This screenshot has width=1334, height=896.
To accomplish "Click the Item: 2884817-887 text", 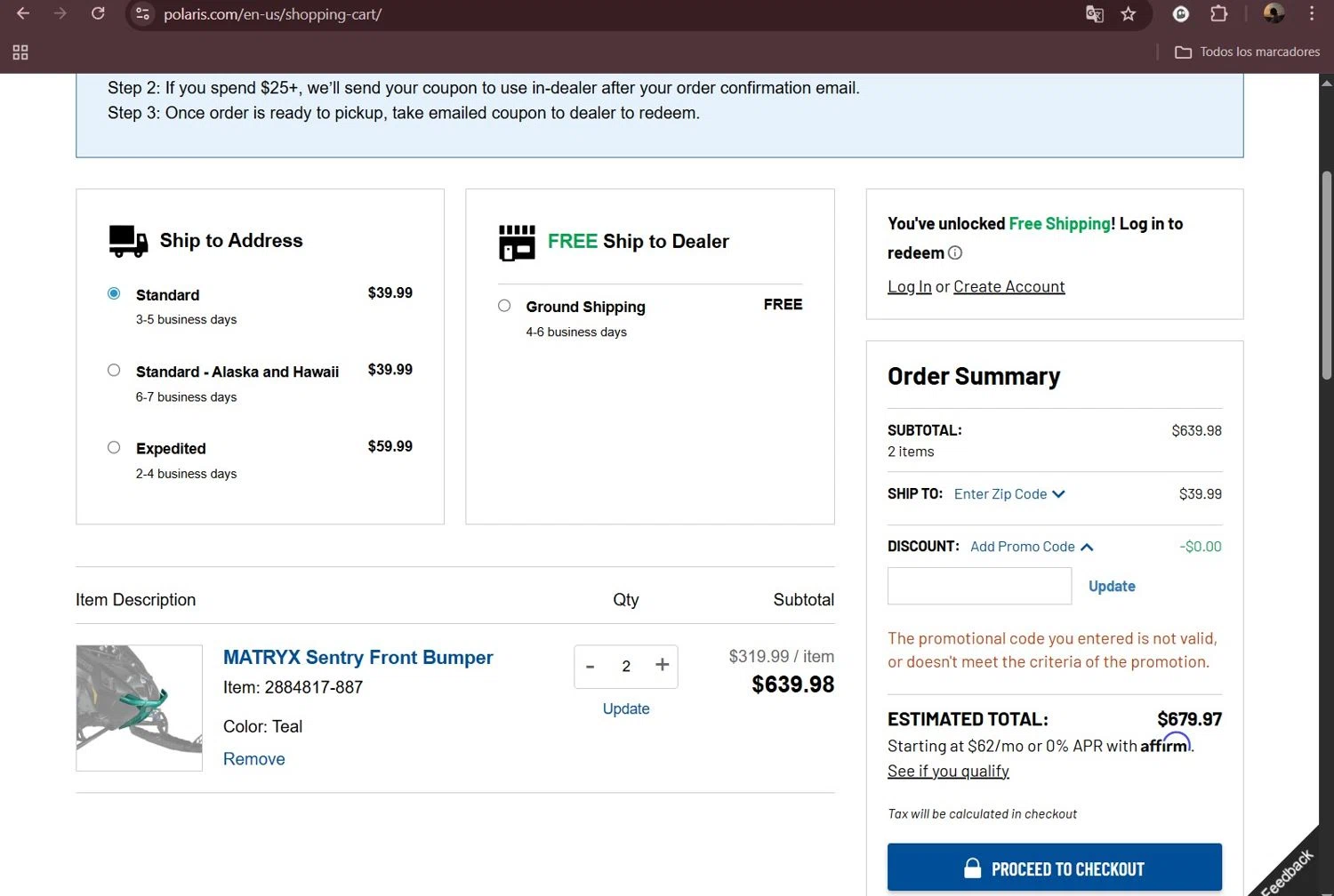I will [x=293, y=687].
